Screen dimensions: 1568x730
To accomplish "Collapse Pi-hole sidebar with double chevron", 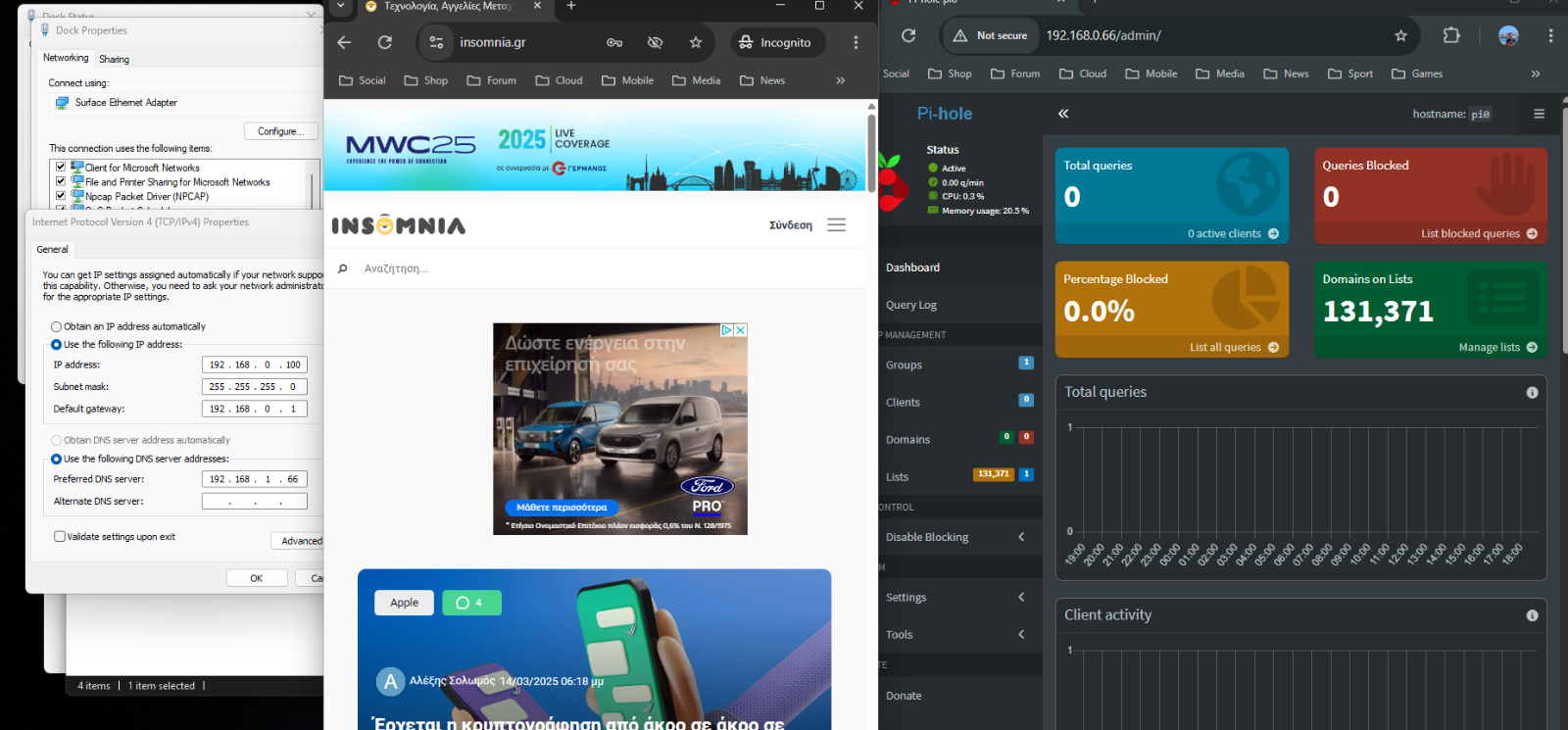I will pos(1063,114).
